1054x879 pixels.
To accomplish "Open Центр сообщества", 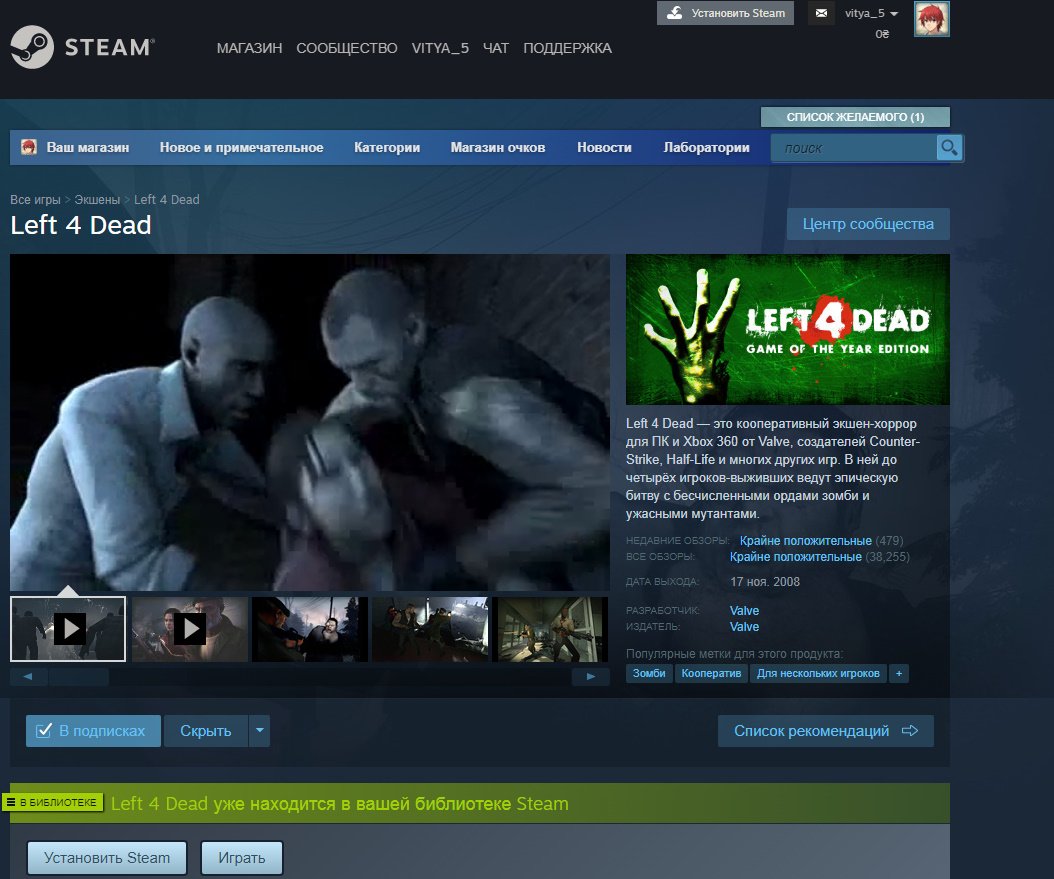I will coord(868,224).
